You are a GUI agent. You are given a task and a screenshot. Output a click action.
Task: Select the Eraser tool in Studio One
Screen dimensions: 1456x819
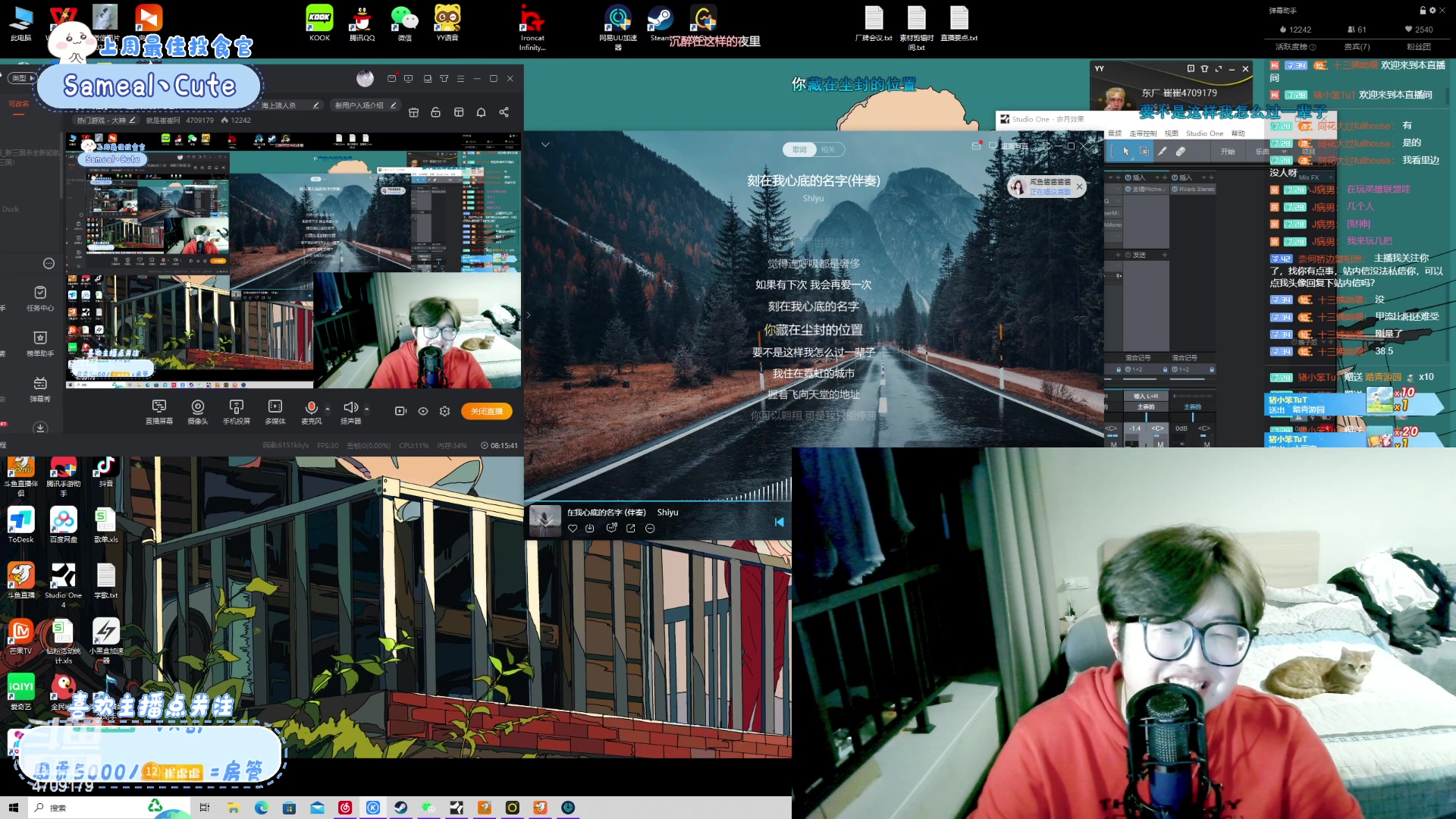tap(1181, 152)
